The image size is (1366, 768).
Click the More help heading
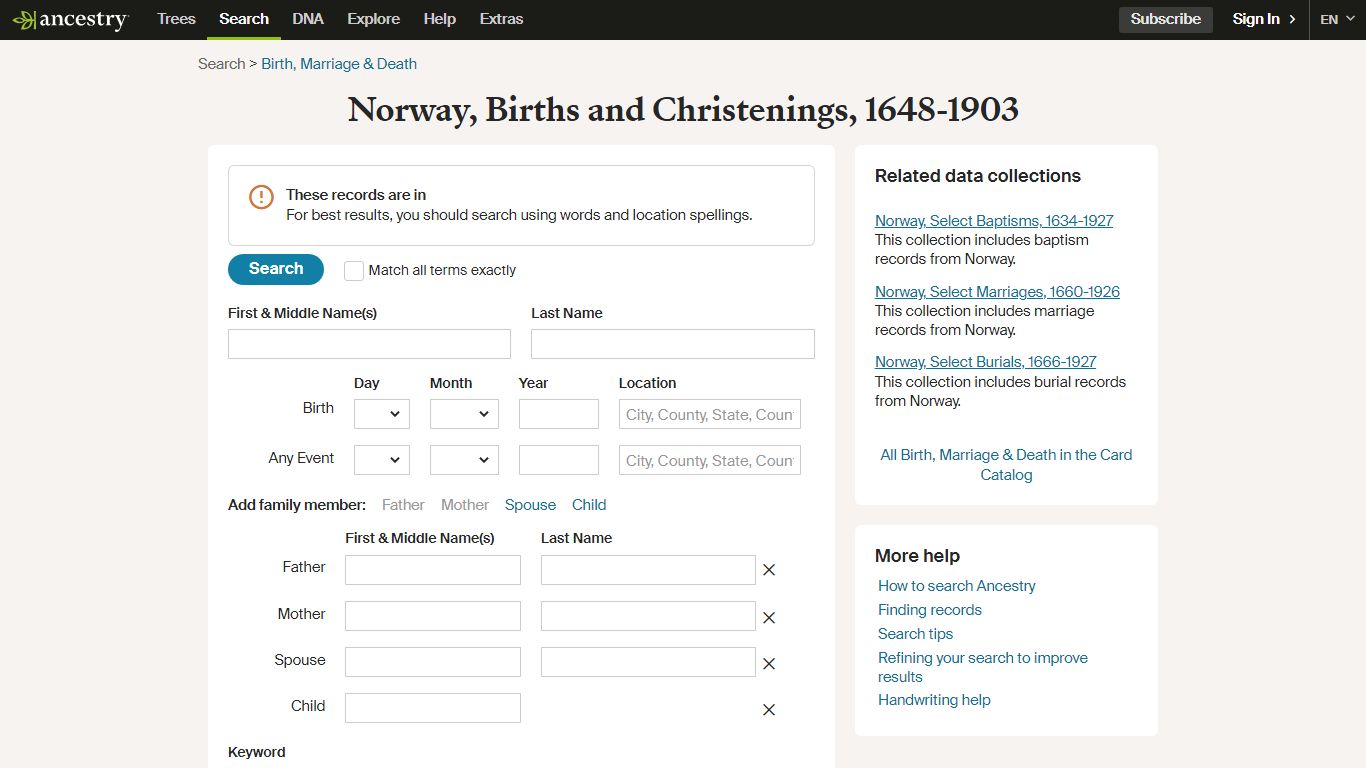click(917, 556)
